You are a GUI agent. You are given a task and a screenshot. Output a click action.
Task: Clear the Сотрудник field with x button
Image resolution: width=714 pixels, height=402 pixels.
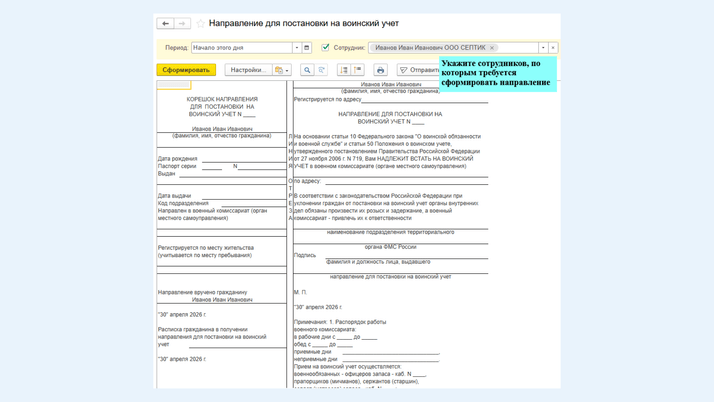tap(553, 47)
